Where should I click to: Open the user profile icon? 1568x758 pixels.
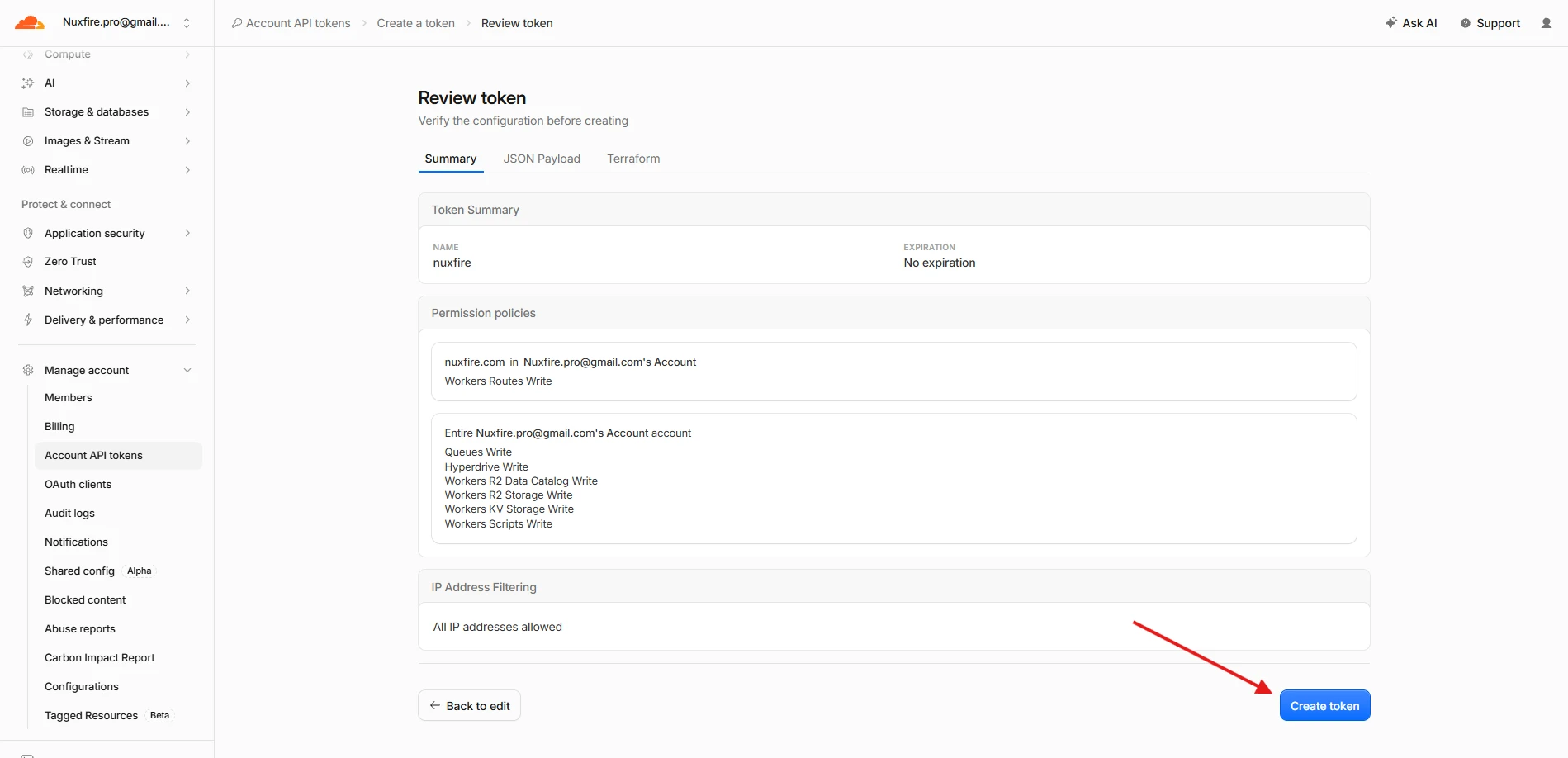click(x=1547, y=23)
